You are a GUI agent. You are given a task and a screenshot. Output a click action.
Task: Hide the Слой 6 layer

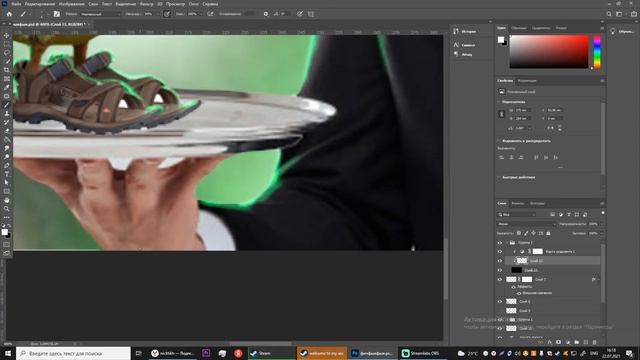[500, 301]
